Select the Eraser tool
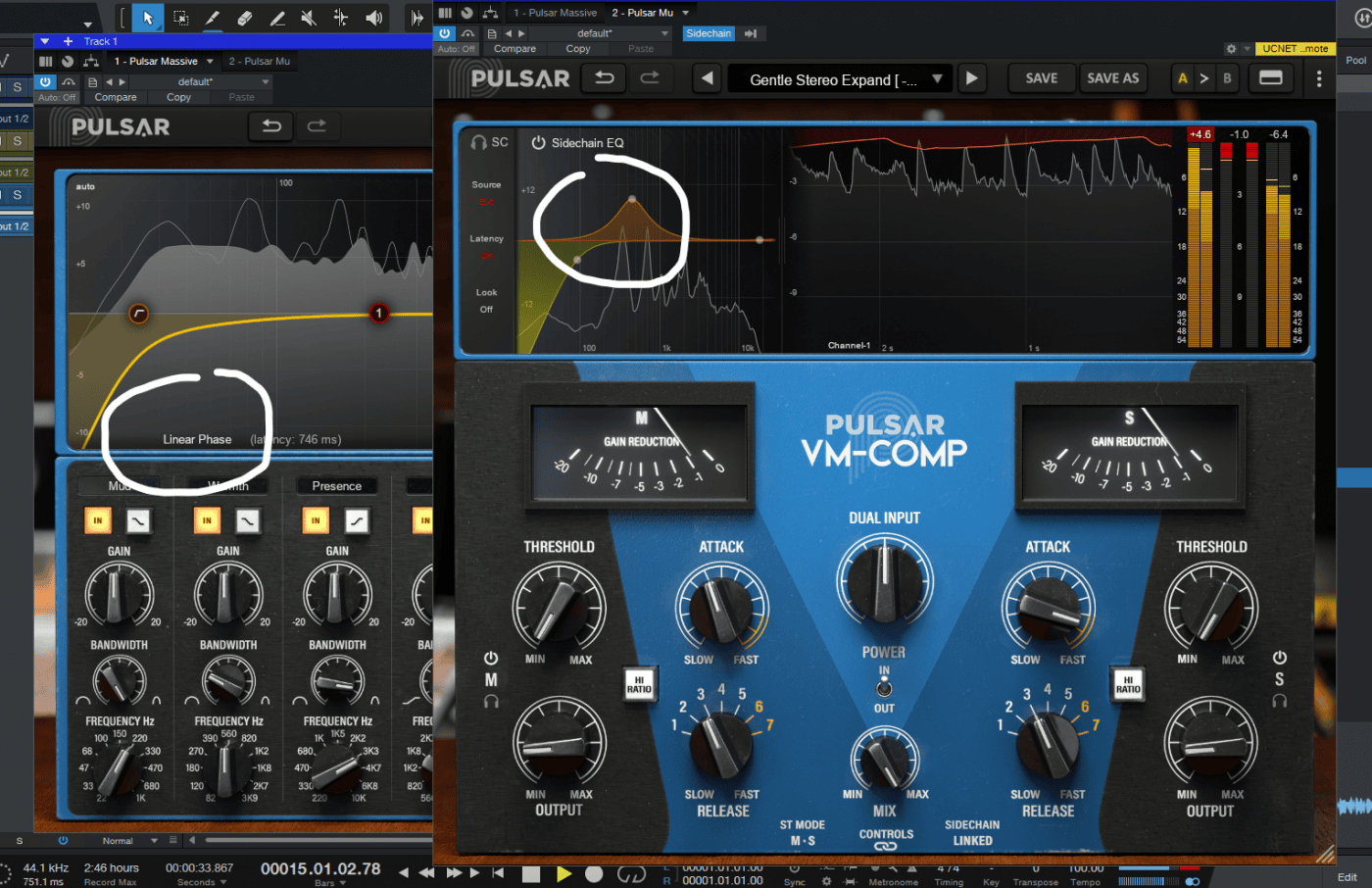 tap(245, 18)
